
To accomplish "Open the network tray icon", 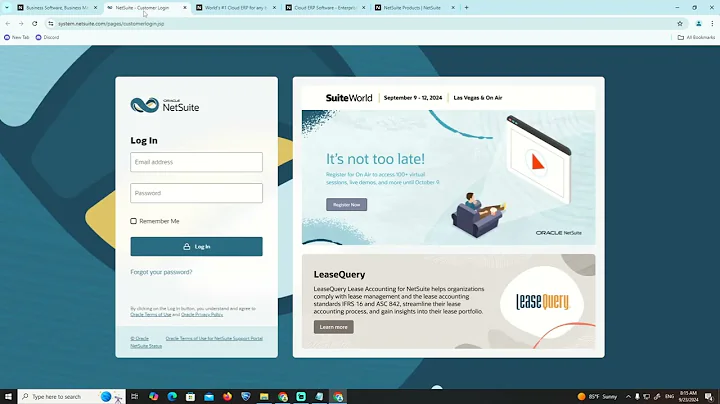I will 647,397.
